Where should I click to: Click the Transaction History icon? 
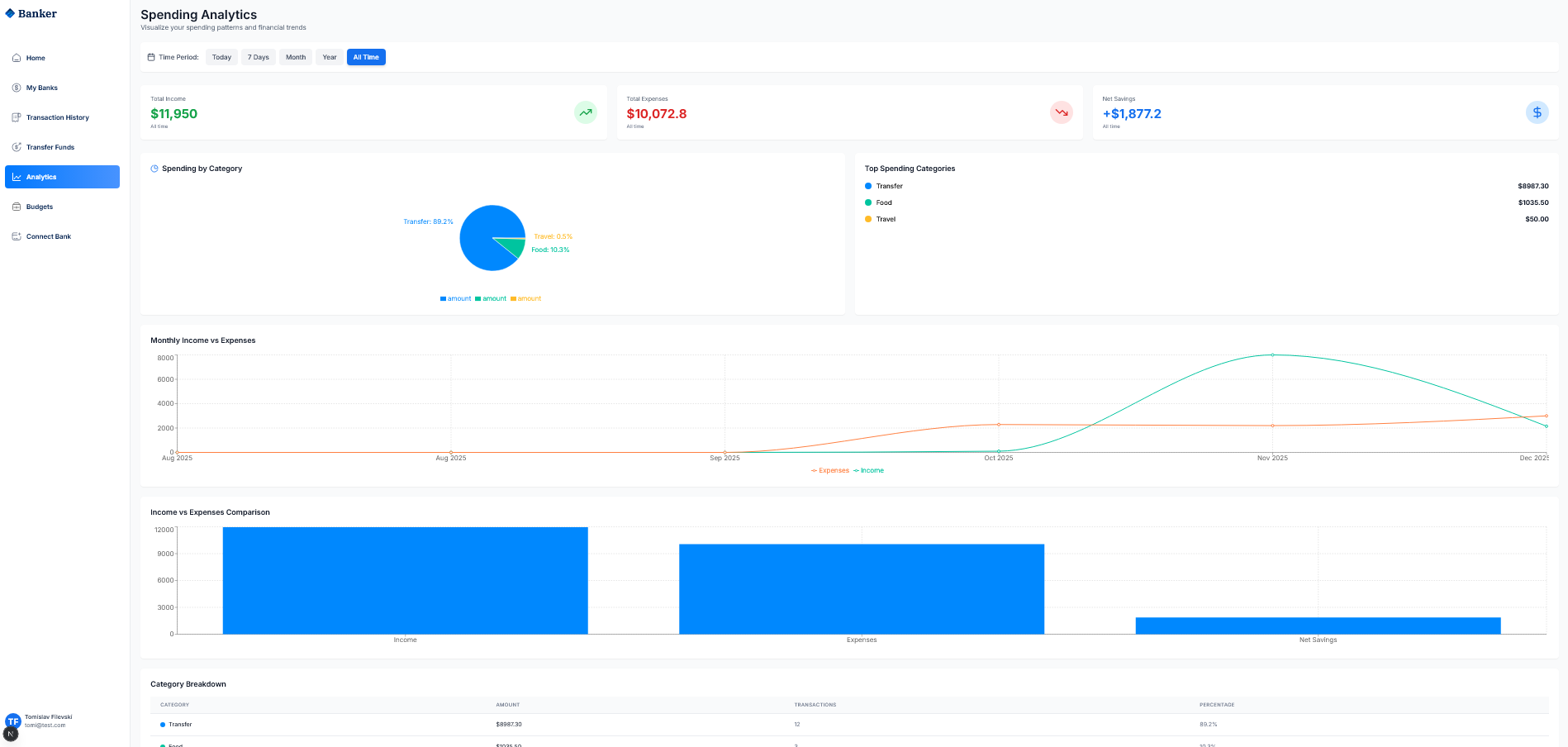(17, 117)
